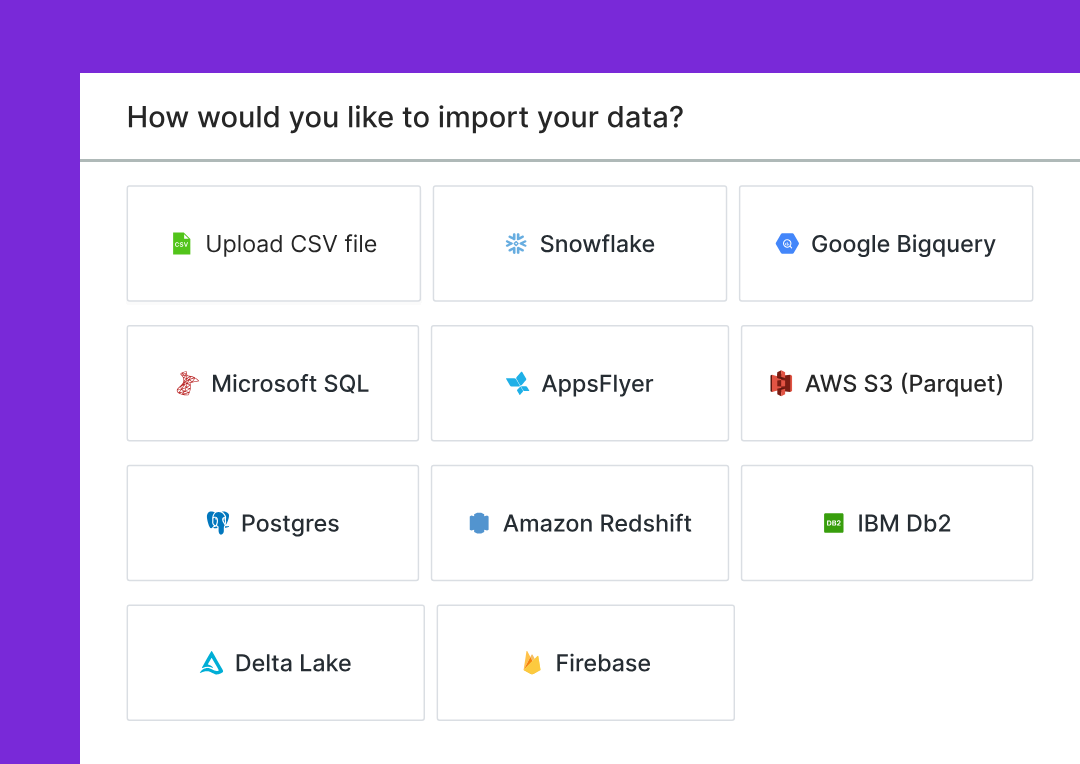Click the Amazon Redshift blue icon
The width and height of the screenshot is (1080, 764).
[479, 523]
